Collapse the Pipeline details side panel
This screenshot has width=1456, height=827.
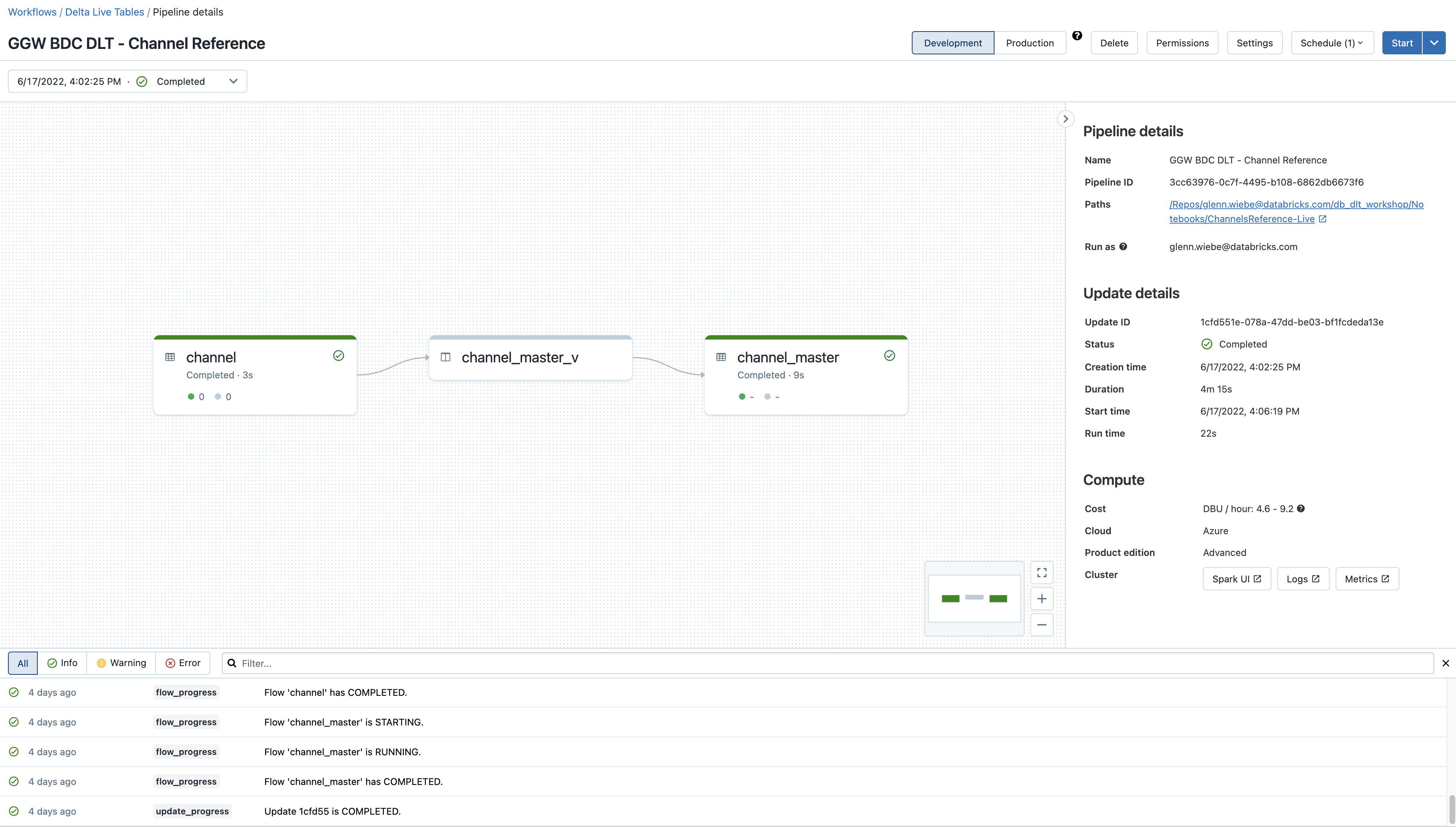(1065, 119)
